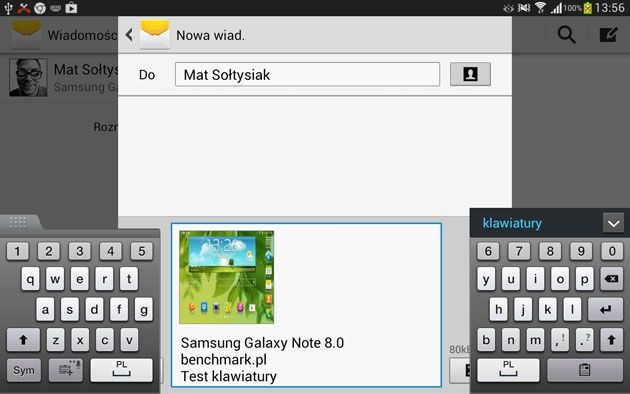
Task: Tap the letter q key
Action: (x=31, y=278)
